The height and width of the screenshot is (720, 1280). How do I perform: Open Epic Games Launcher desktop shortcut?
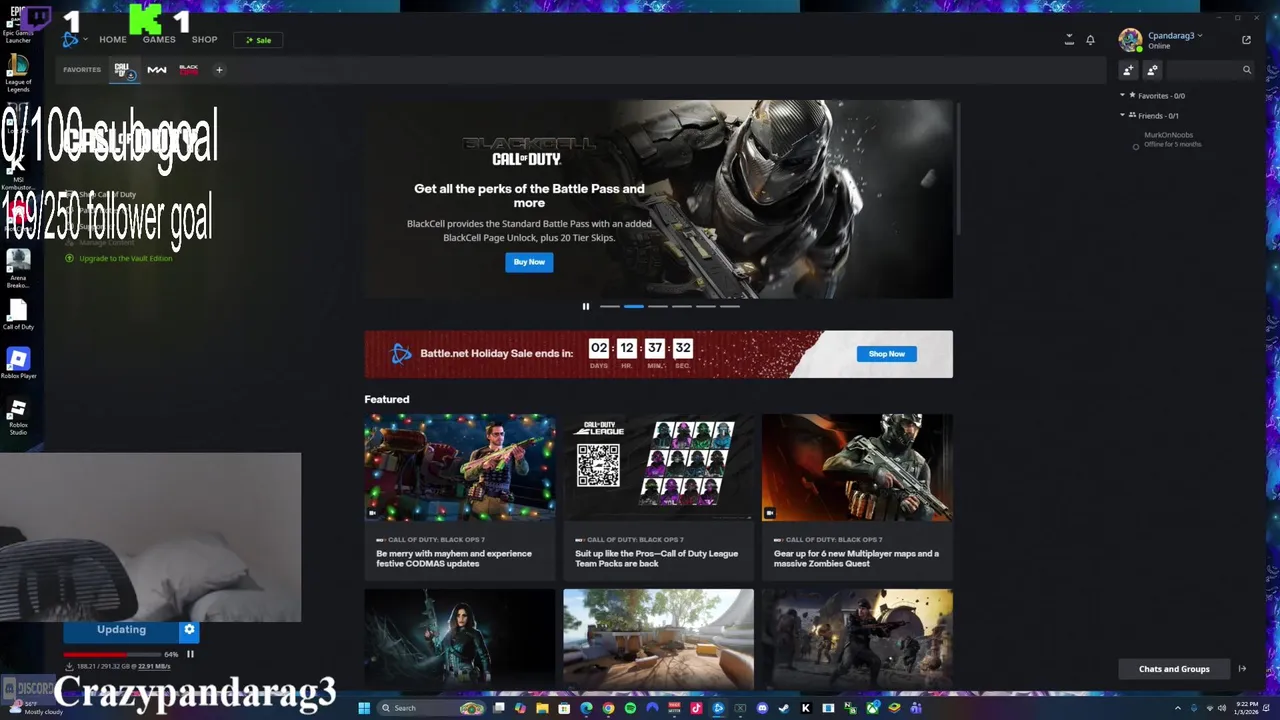pos(18,27)
